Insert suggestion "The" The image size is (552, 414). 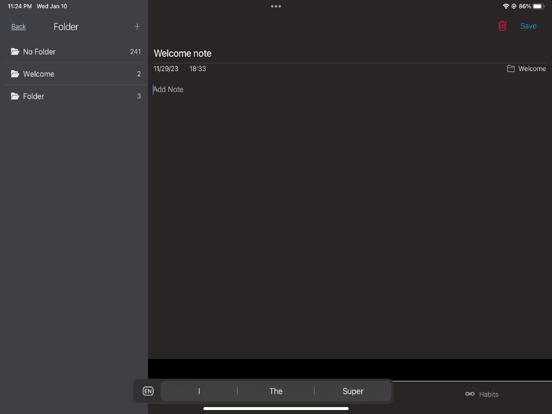point(276,391)
